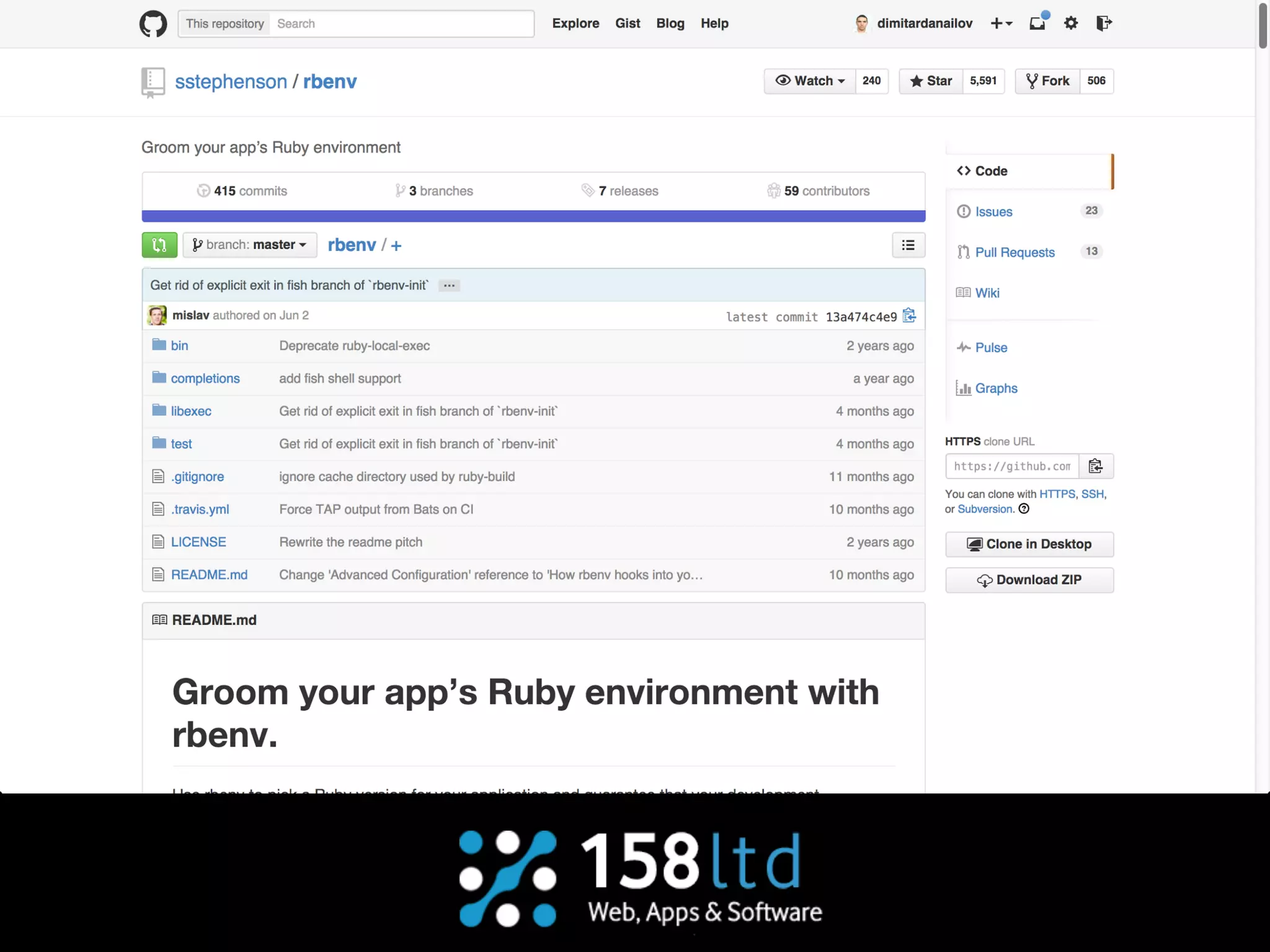Open the LICENSE file
This screenshot has width=1270, height=952.
tap(198, 542)
